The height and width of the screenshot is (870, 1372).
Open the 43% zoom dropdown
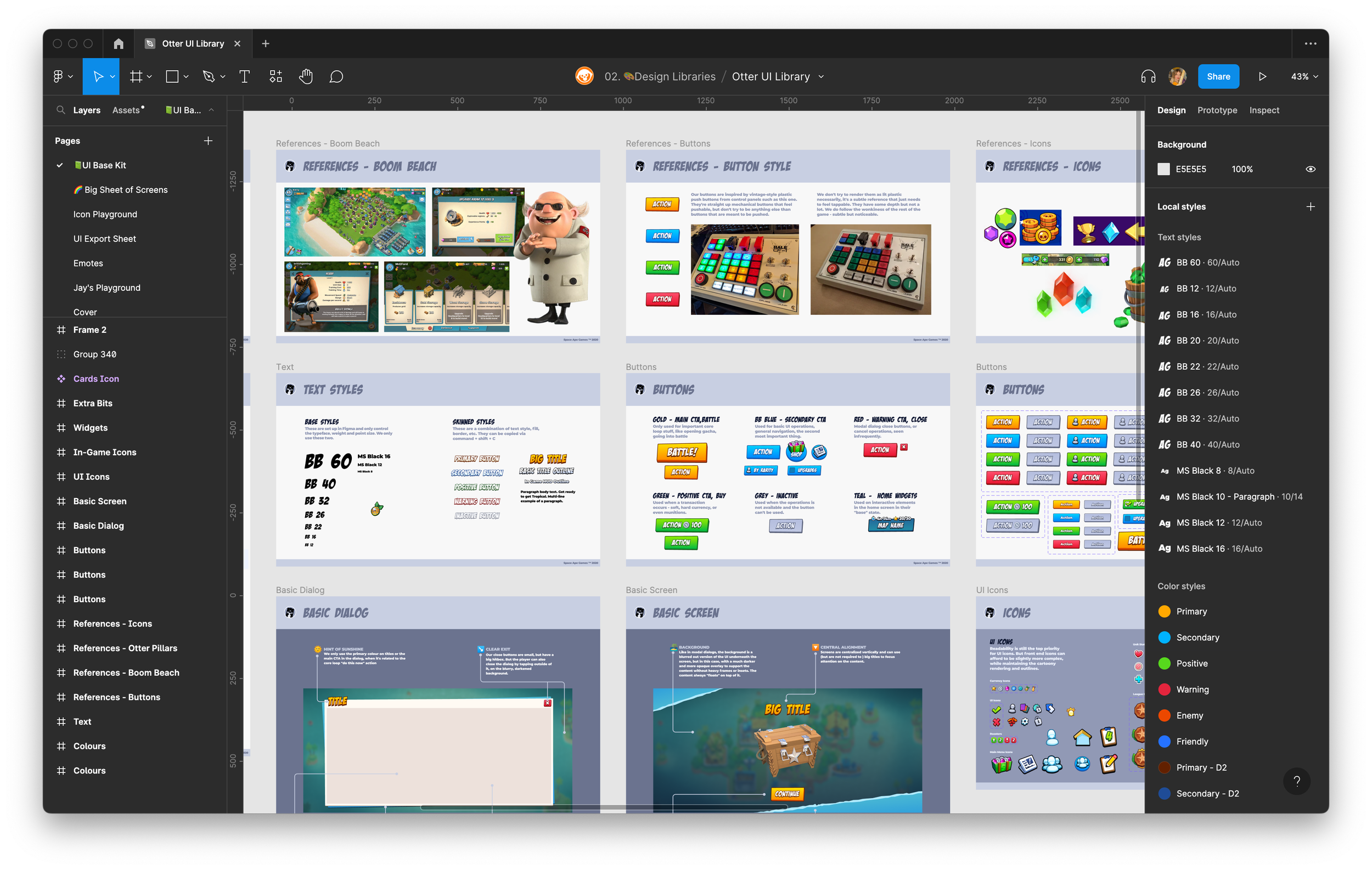1304,76
